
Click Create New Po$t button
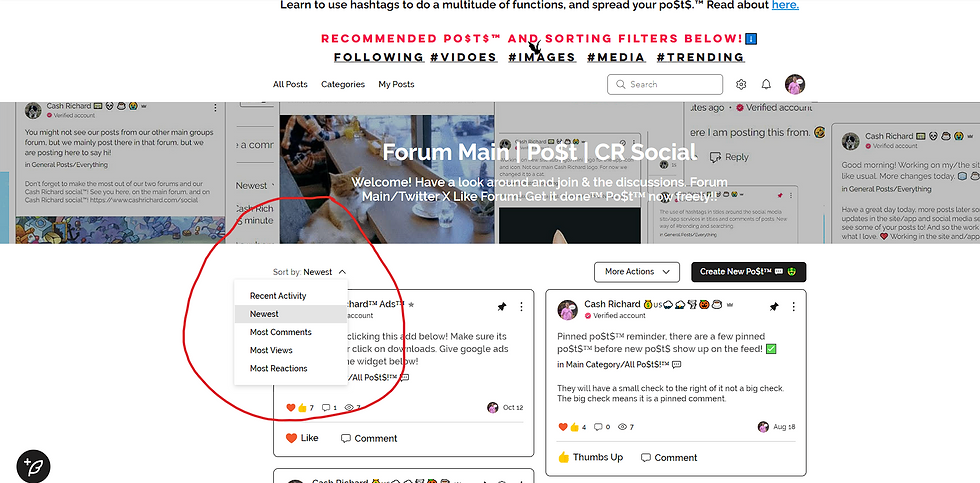(749, 272)
